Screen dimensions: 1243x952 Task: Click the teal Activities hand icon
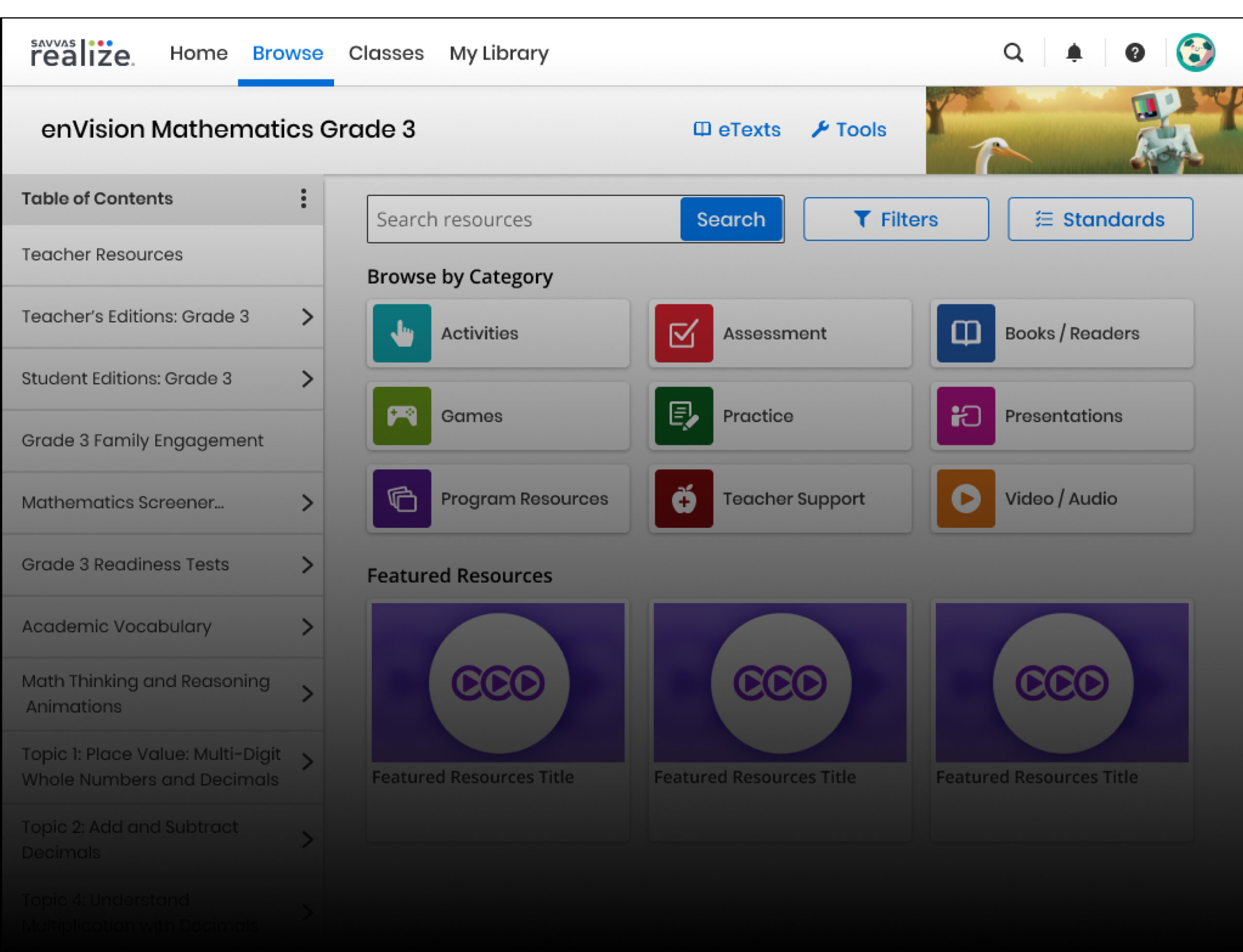point(402,333)
